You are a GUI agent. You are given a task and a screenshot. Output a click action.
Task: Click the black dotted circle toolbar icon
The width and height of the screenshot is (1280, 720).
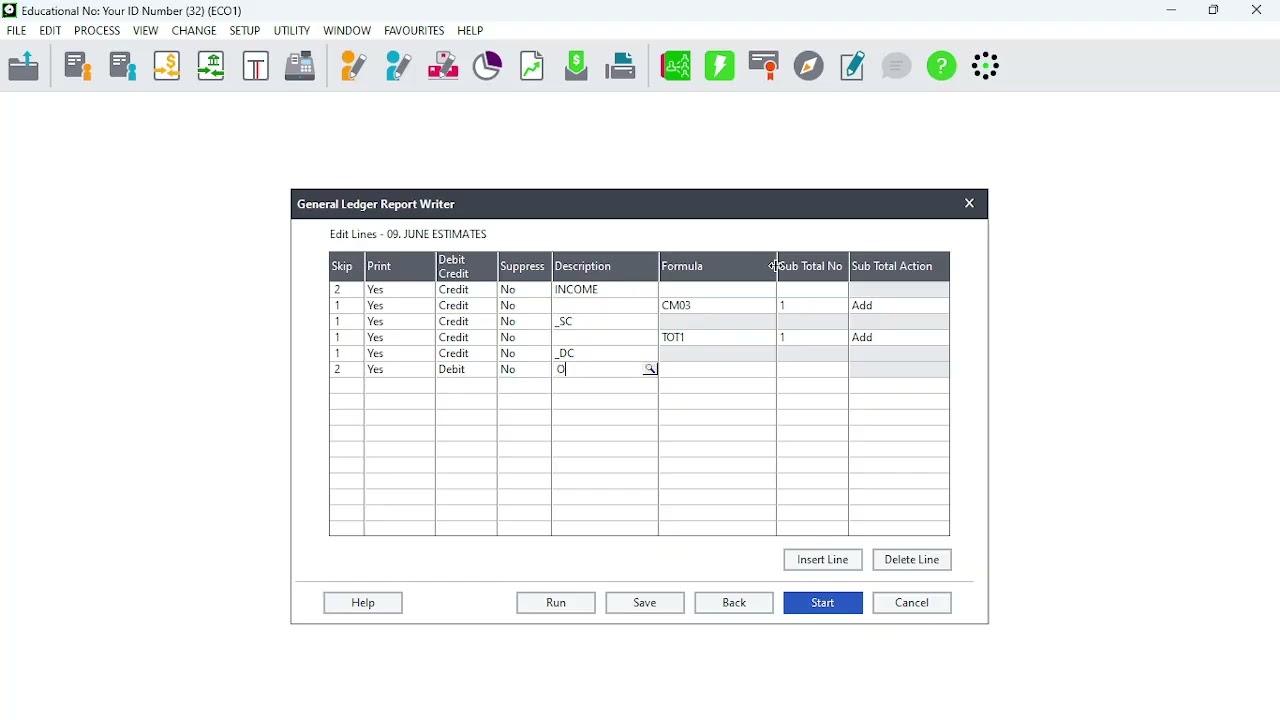pos(986,67)
